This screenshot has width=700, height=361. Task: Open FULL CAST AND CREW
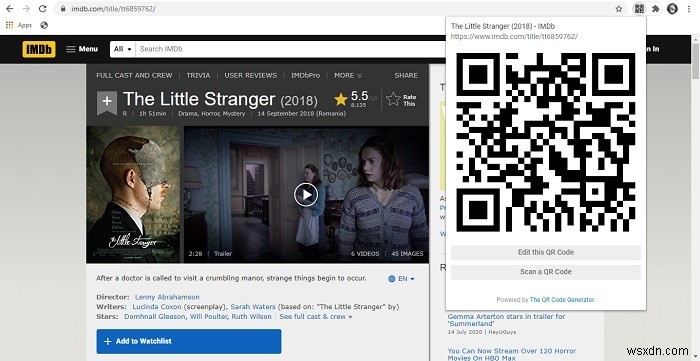tap(134, 75)
